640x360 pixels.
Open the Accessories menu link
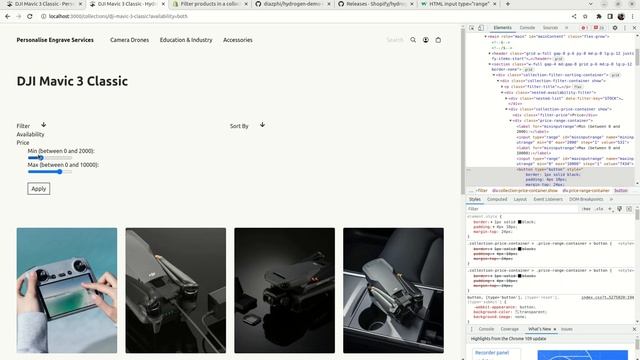(238, 40)
